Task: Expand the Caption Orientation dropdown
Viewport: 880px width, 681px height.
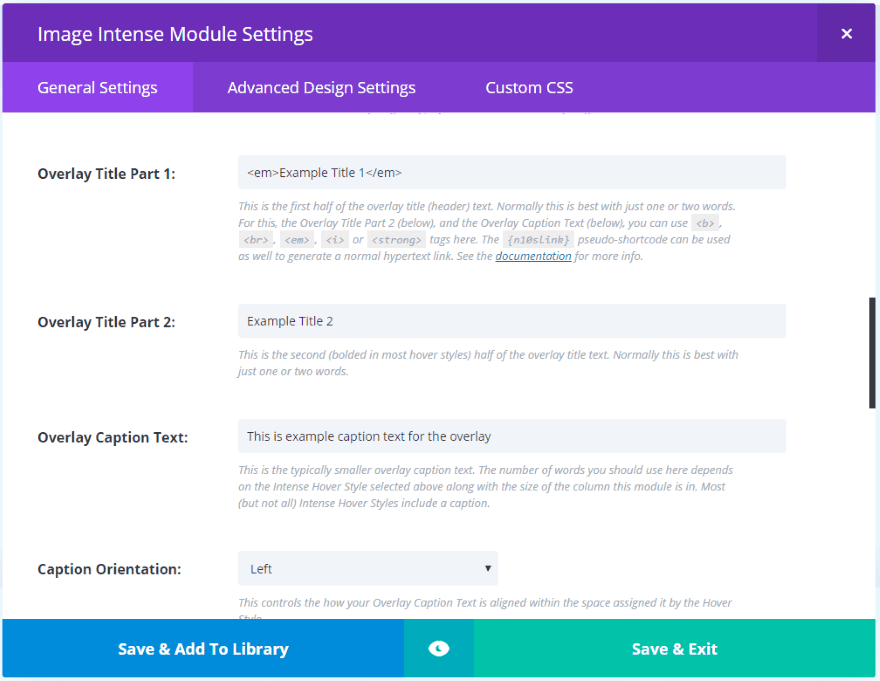Action: click(x=367, y=569)
